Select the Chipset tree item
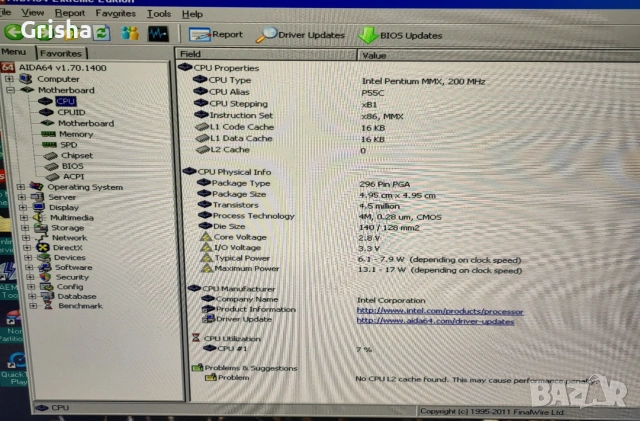640x421 pixels. click(x=77, y=156)
